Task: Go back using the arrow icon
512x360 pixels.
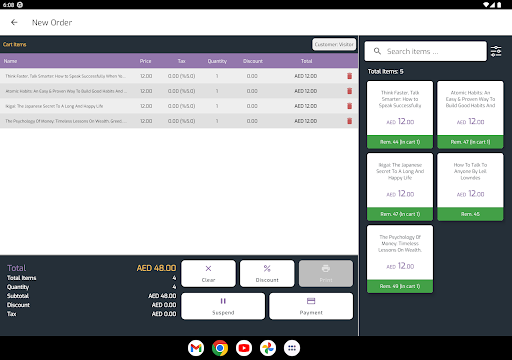Action: 14,22
